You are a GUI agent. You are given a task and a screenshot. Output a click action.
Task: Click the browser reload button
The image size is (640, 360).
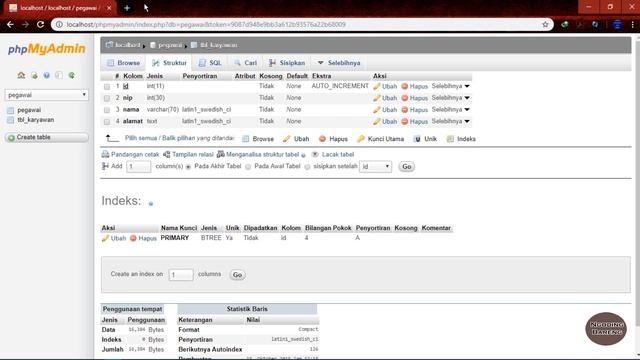40,24
